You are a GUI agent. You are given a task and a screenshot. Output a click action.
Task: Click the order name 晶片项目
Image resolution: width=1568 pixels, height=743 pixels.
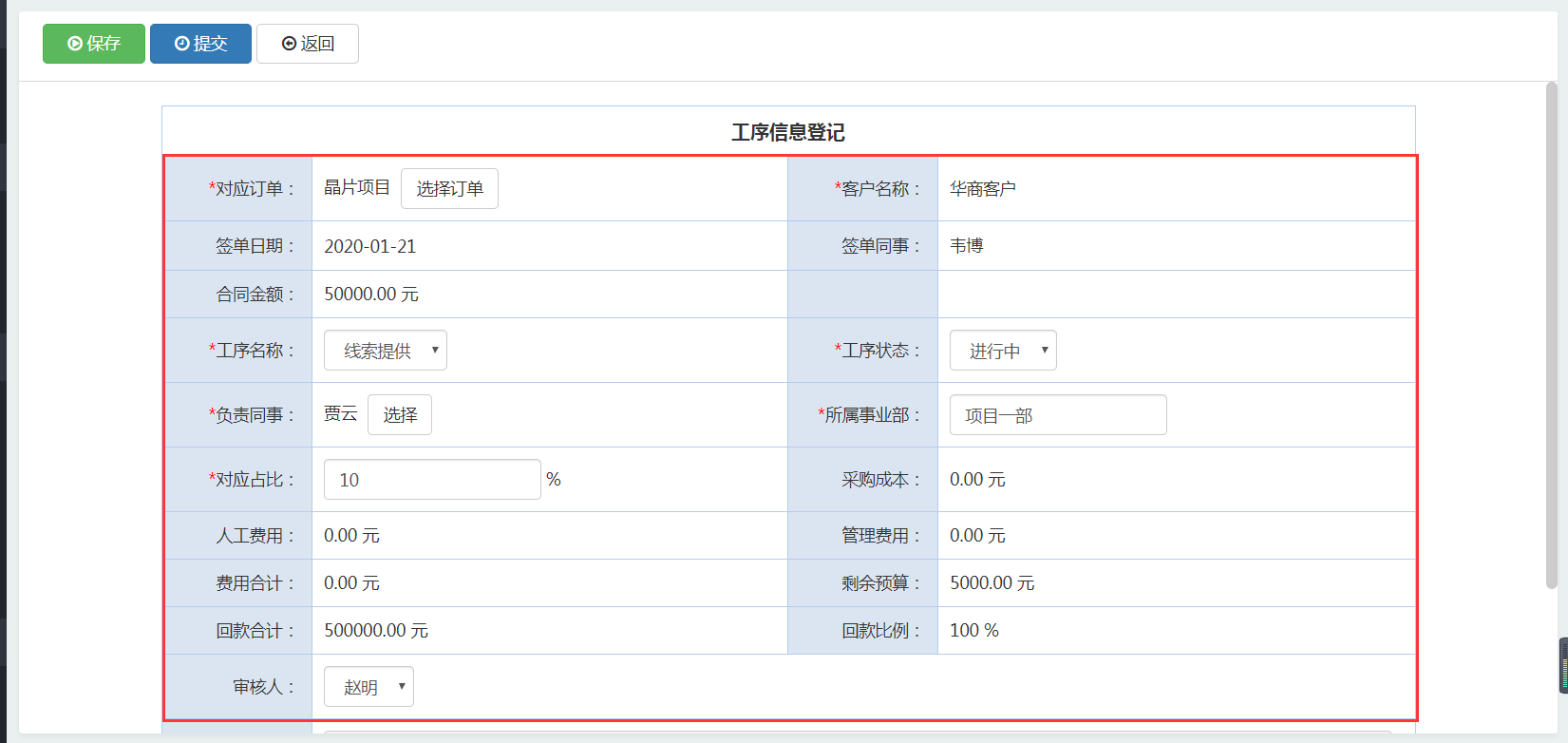point(356,188)
